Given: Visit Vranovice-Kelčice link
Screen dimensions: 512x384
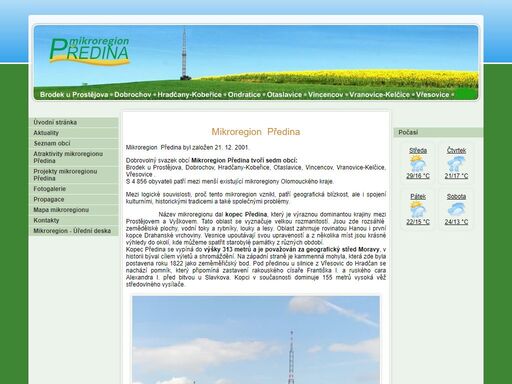Looking at the screenshot, I should click(380, 95).
